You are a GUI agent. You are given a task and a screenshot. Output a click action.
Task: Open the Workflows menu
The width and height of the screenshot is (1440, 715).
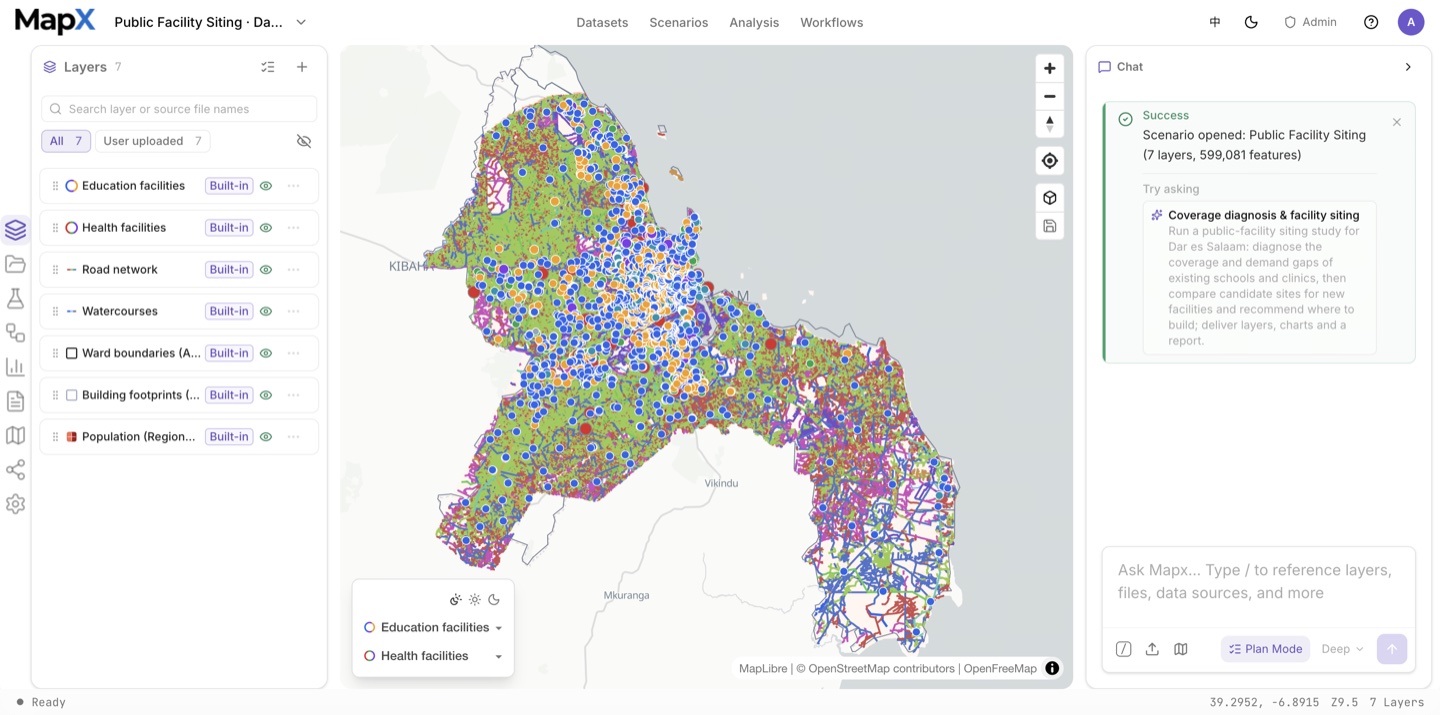pyautogui.click(x=831, y=22)
